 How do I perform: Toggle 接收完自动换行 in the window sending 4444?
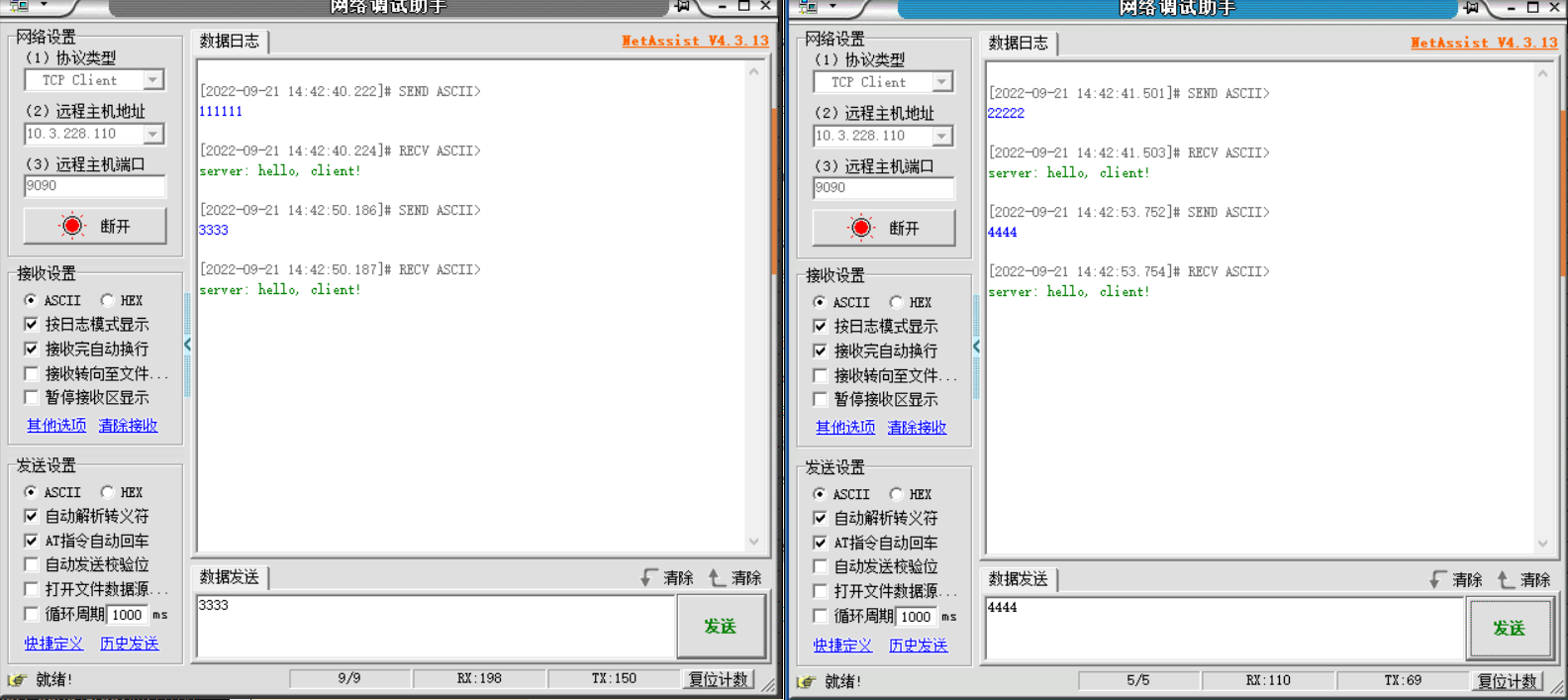tap(820, 350)
